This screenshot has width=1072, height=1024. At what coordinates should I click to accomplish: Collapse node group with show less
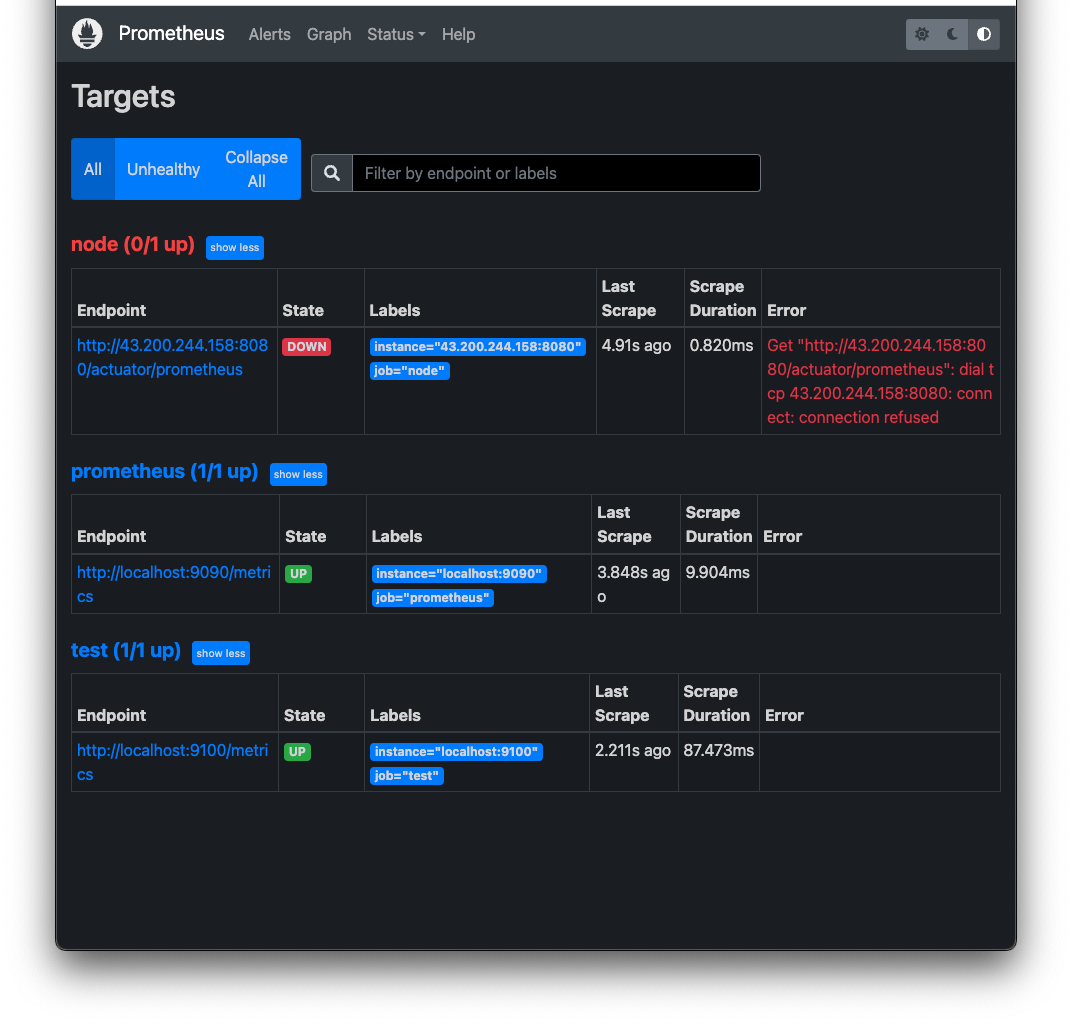tap(234, 247)
